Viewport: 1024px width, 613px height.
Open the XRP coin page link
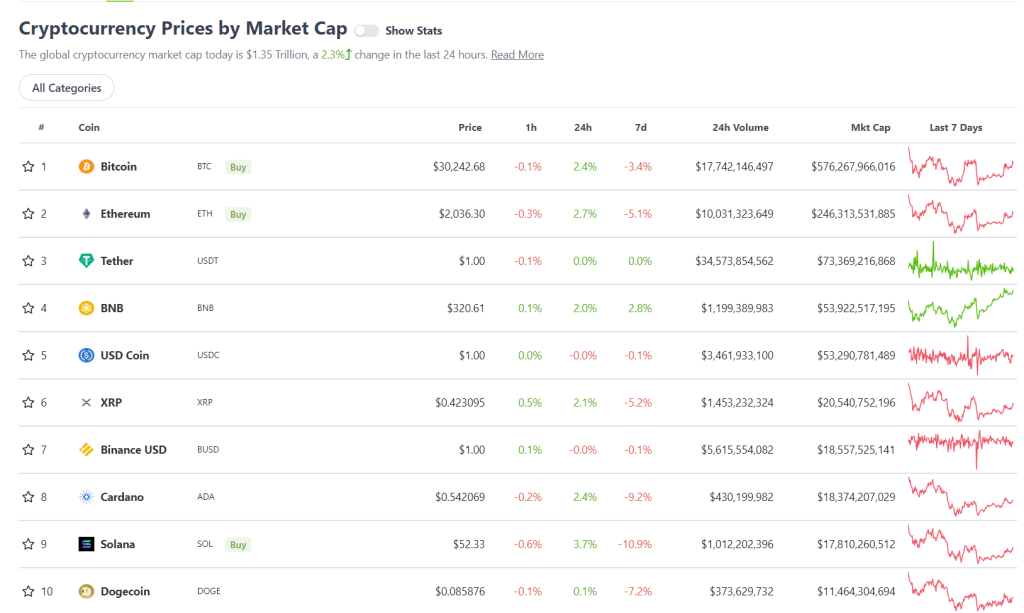pyautogui.click(x=111, y=403)
